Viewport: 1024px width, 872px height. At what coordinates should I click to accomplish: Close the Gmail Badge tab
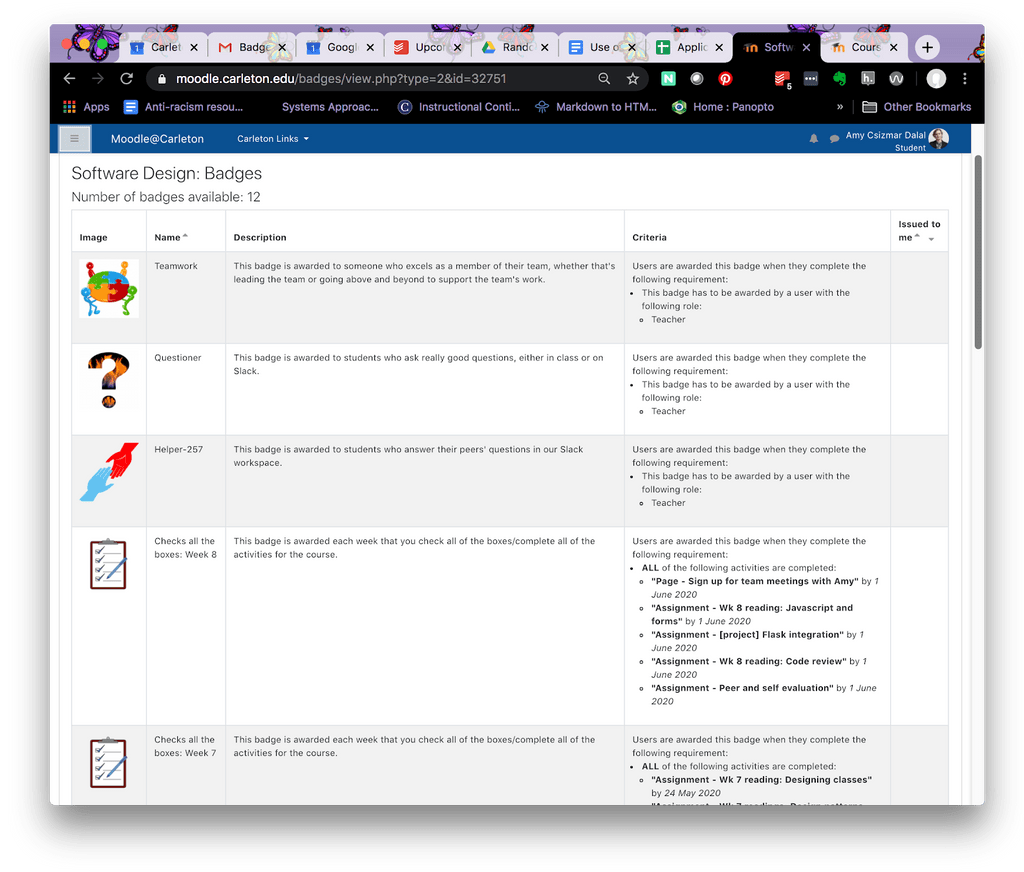(282, 47)
